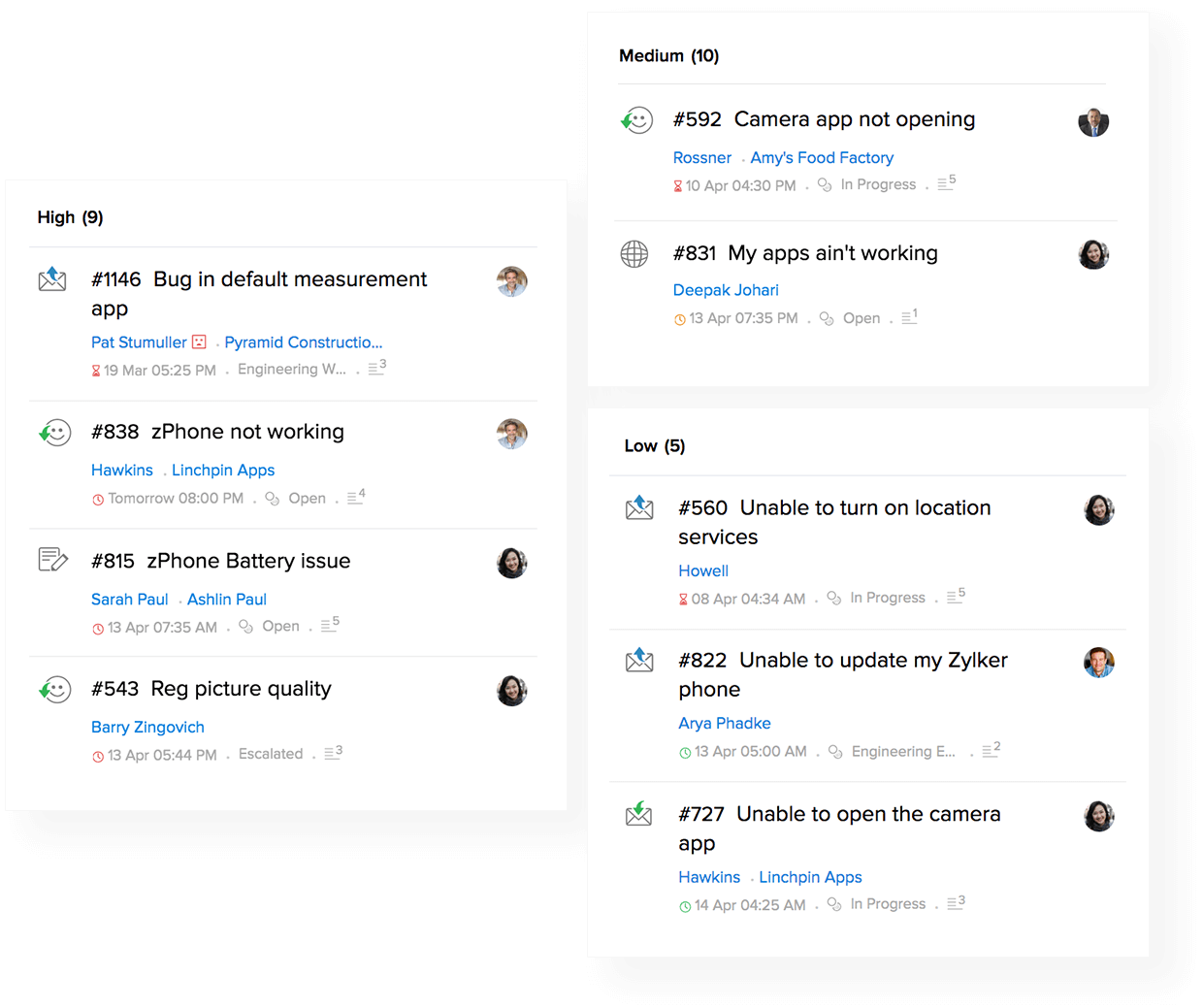Viewport: 1203px width, 1008px height.
Task: Click the thread count icon on ticket #1146
Action: 377,367
